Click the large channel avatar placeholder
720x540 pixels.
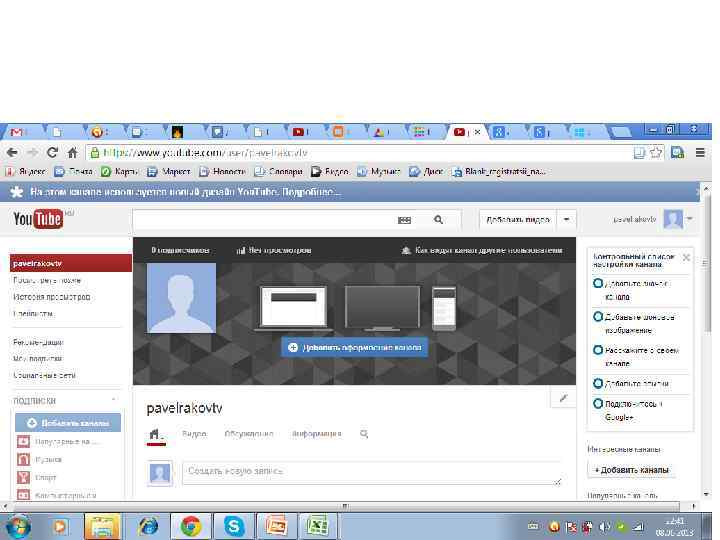[x=181, y=298]
